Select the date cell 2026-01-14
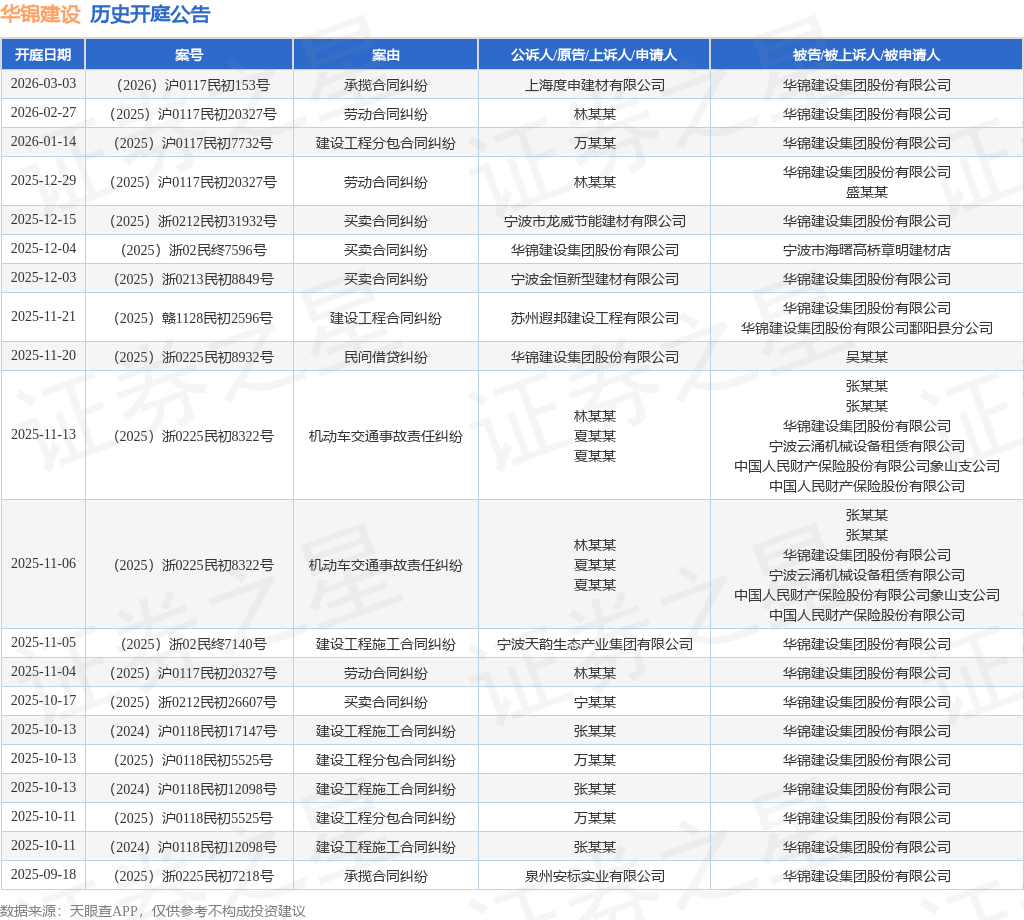The image size is (1024, 920). (x=43, y=141)
